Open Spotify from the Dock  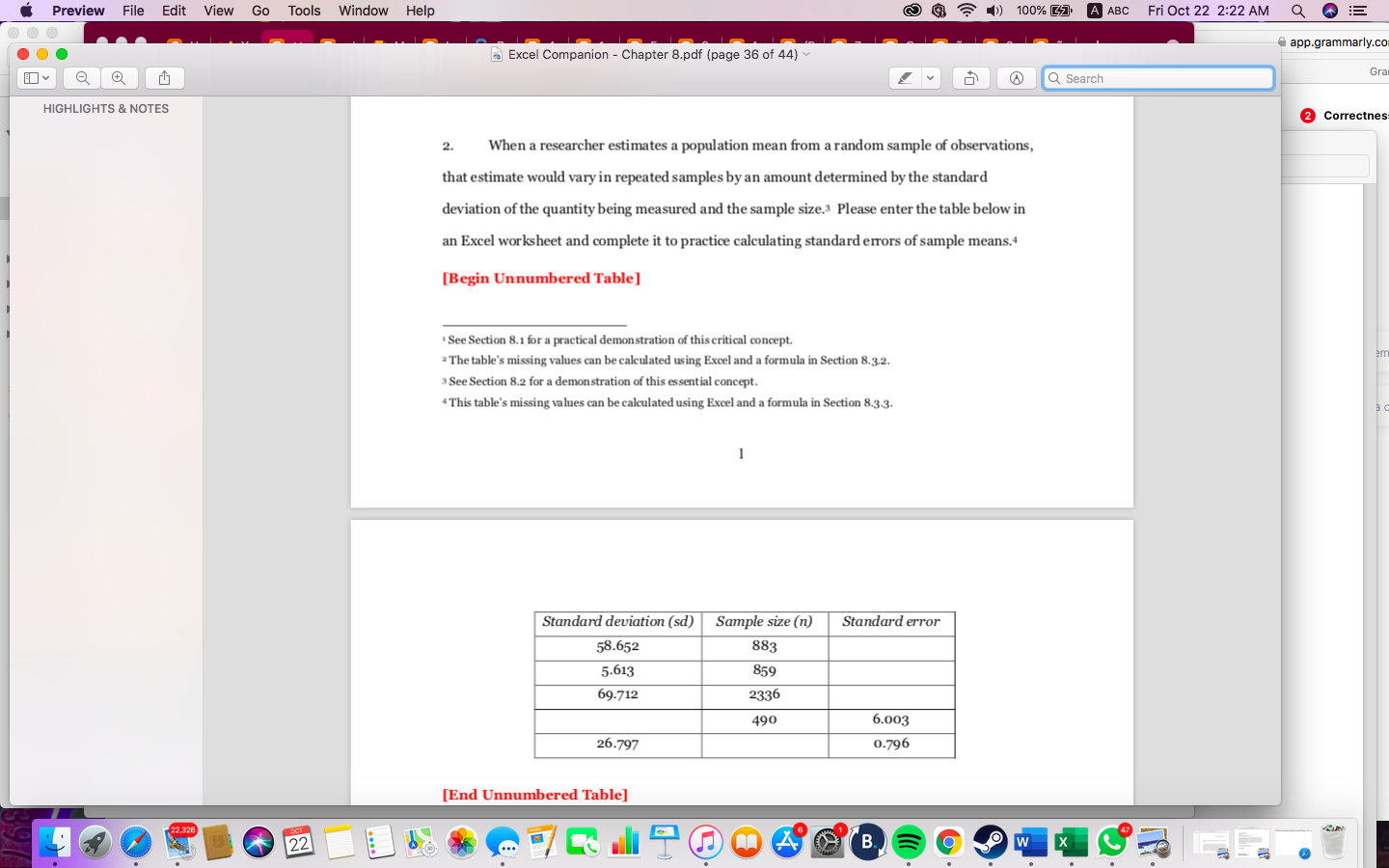point(908,841)
